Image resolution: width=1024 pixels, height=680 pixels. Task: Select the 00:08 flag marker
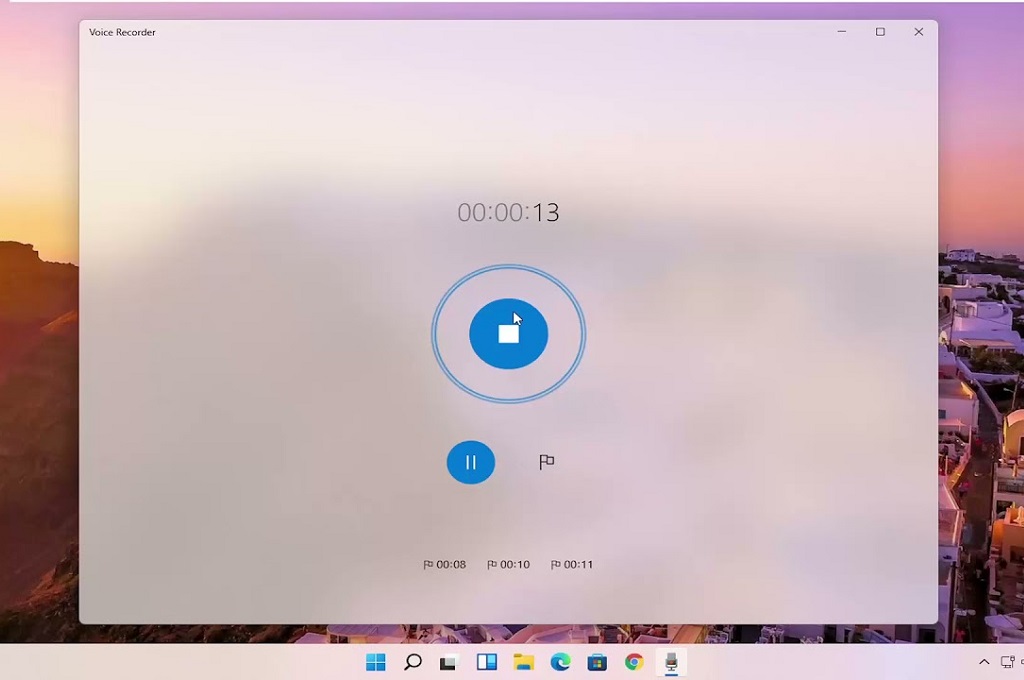443,563
